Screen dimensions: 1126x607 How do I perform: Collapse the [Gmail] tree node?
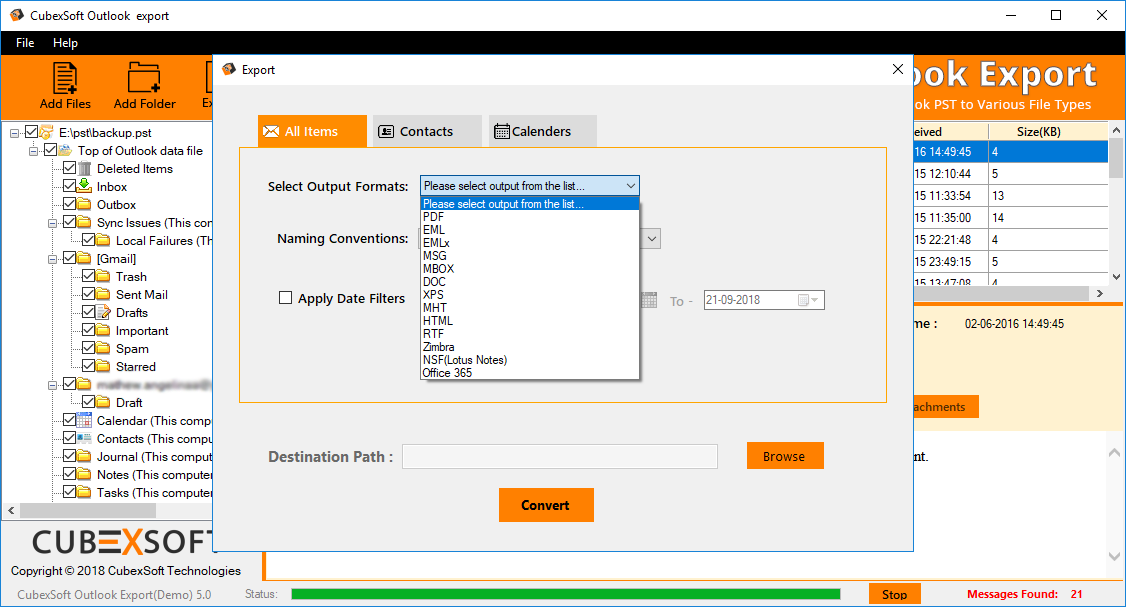(x=52, y=258)
